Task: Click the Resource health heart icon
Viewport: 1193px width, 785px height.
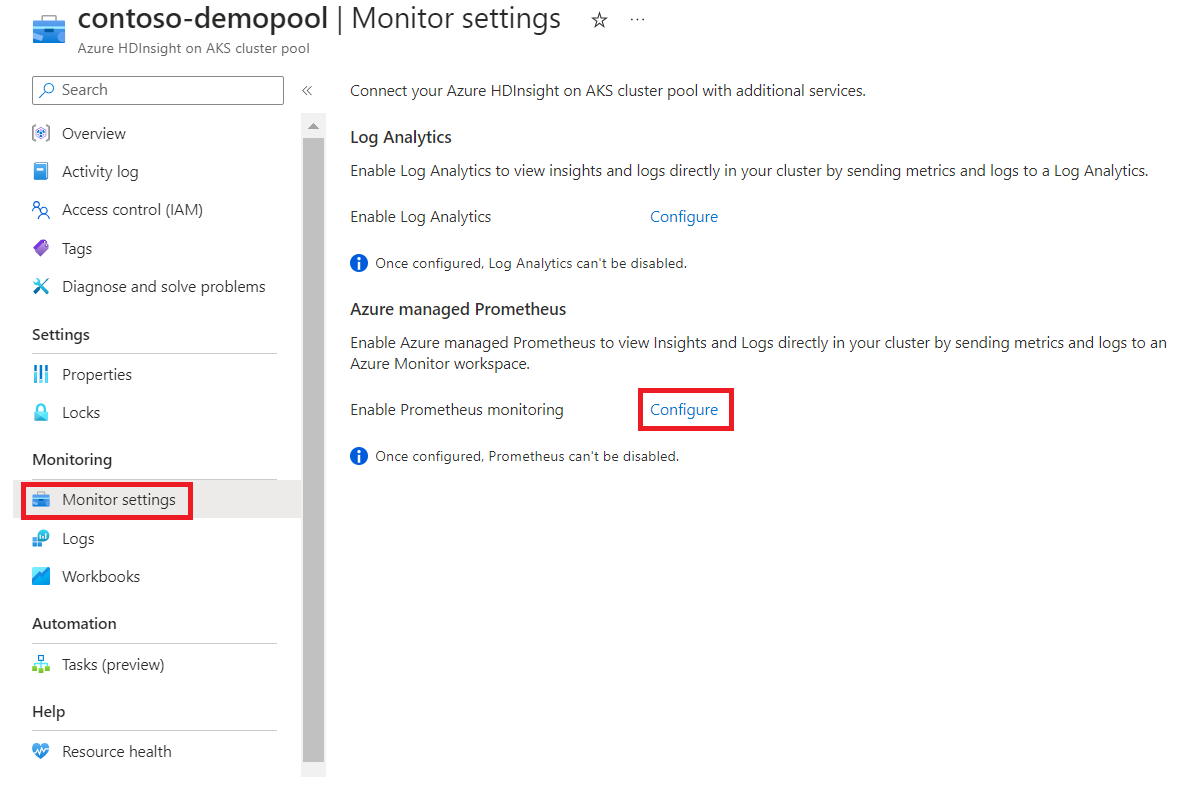Action: coord(41,752)
